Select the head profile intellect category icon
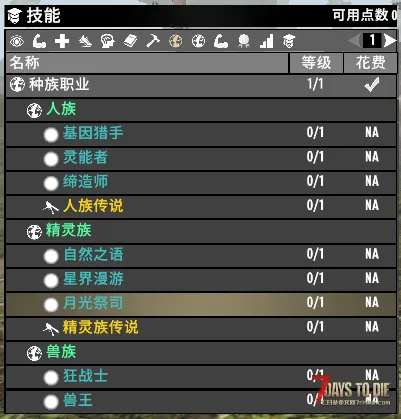The height and width of the screenshot is (419, 401). (107, 42)
